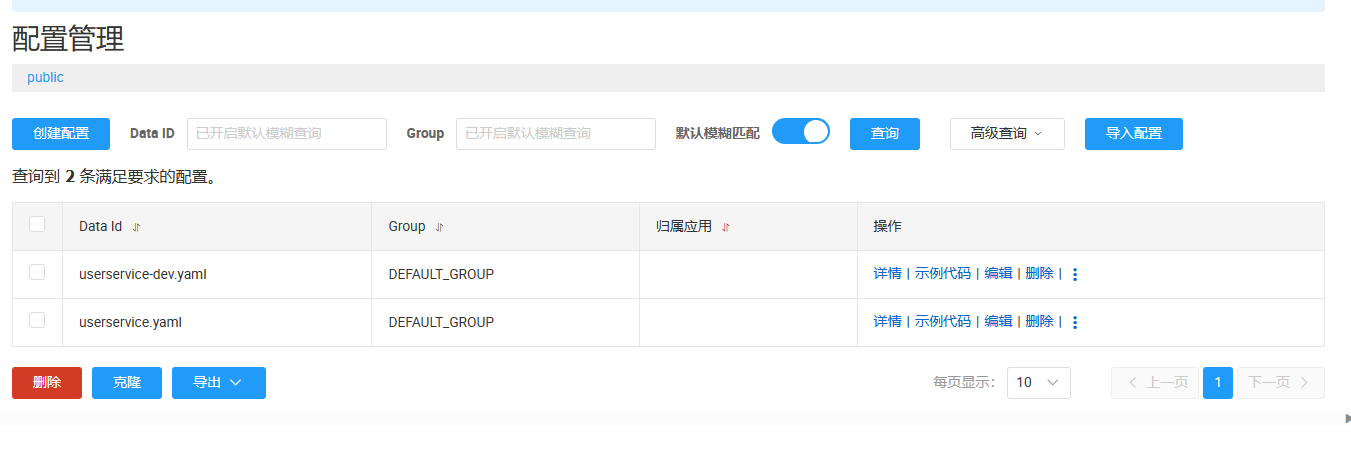The height and width of the screenshot is (458, 1351).
Task: Expand the 高级查询 advanced query dropdown
Action: [x=1006, y=134]
